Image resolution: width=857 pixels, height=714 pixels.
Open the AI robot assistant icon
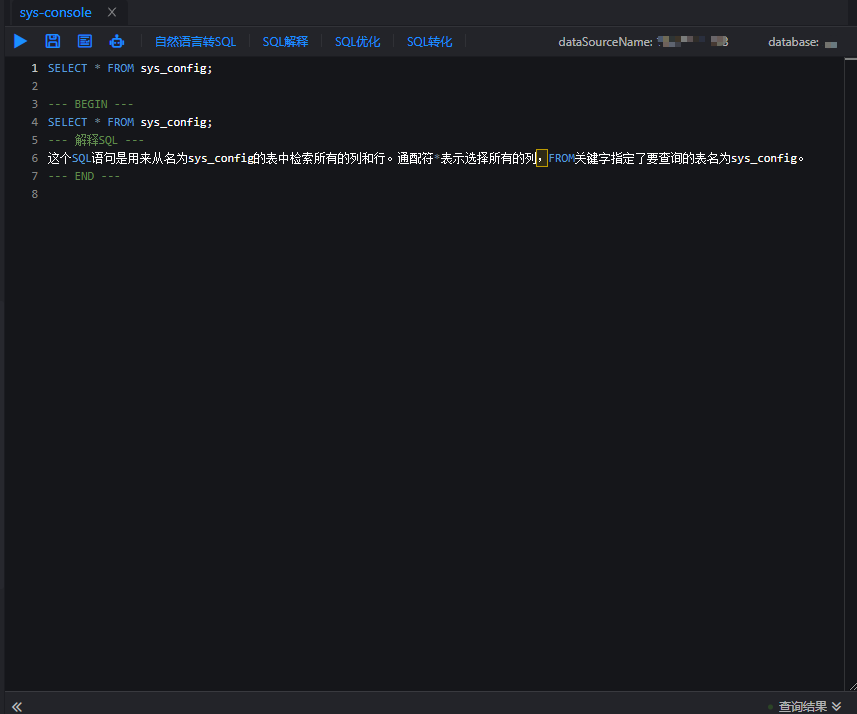(116, 41)
